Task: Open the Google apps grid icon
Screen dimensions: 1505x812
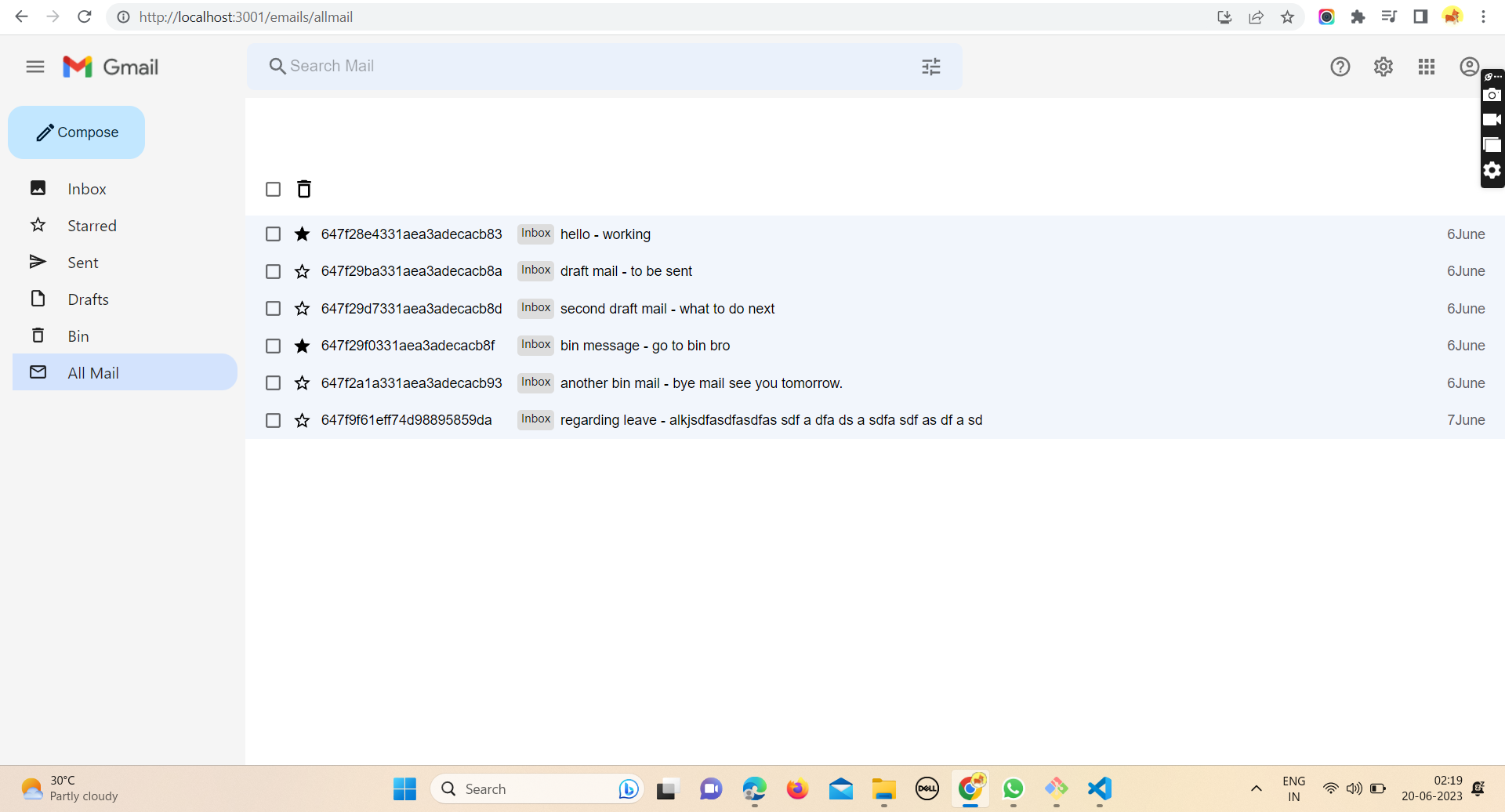Action: (1426, 67)
